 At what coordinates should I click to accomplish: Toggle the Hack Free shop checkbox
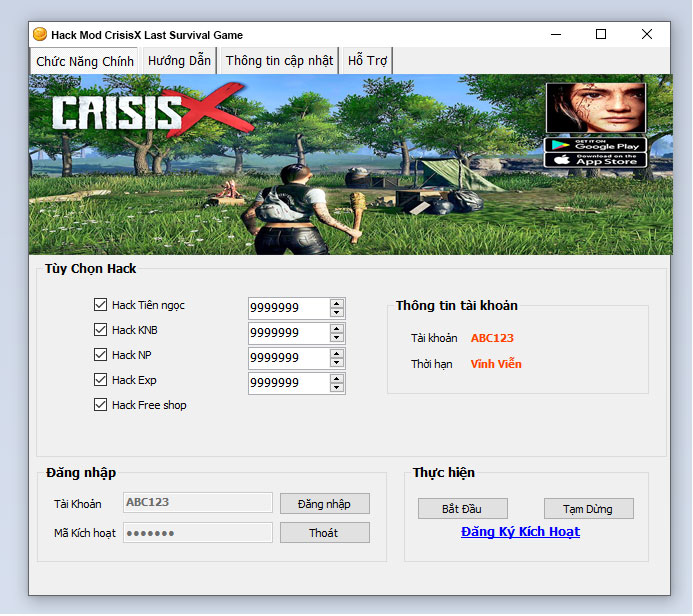(100, 405)
